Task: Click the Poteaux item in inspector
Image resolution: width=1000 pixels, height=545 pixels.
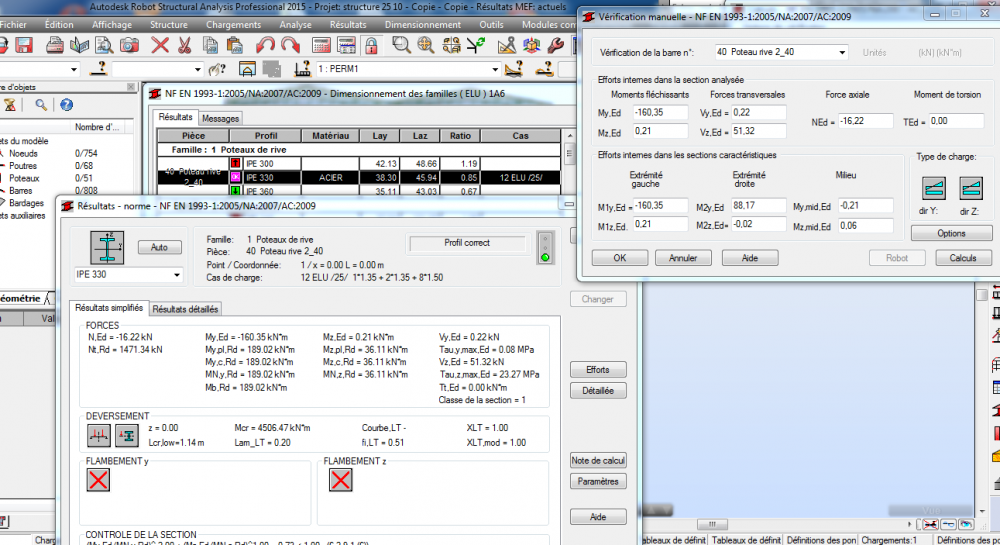Action: click(24, 178)
